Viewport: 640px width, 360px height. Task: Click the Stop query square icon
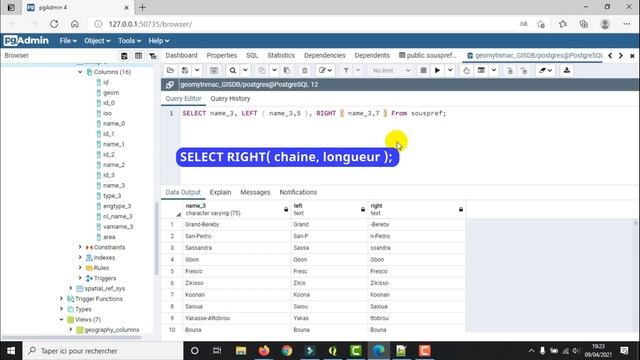[423, 70]
